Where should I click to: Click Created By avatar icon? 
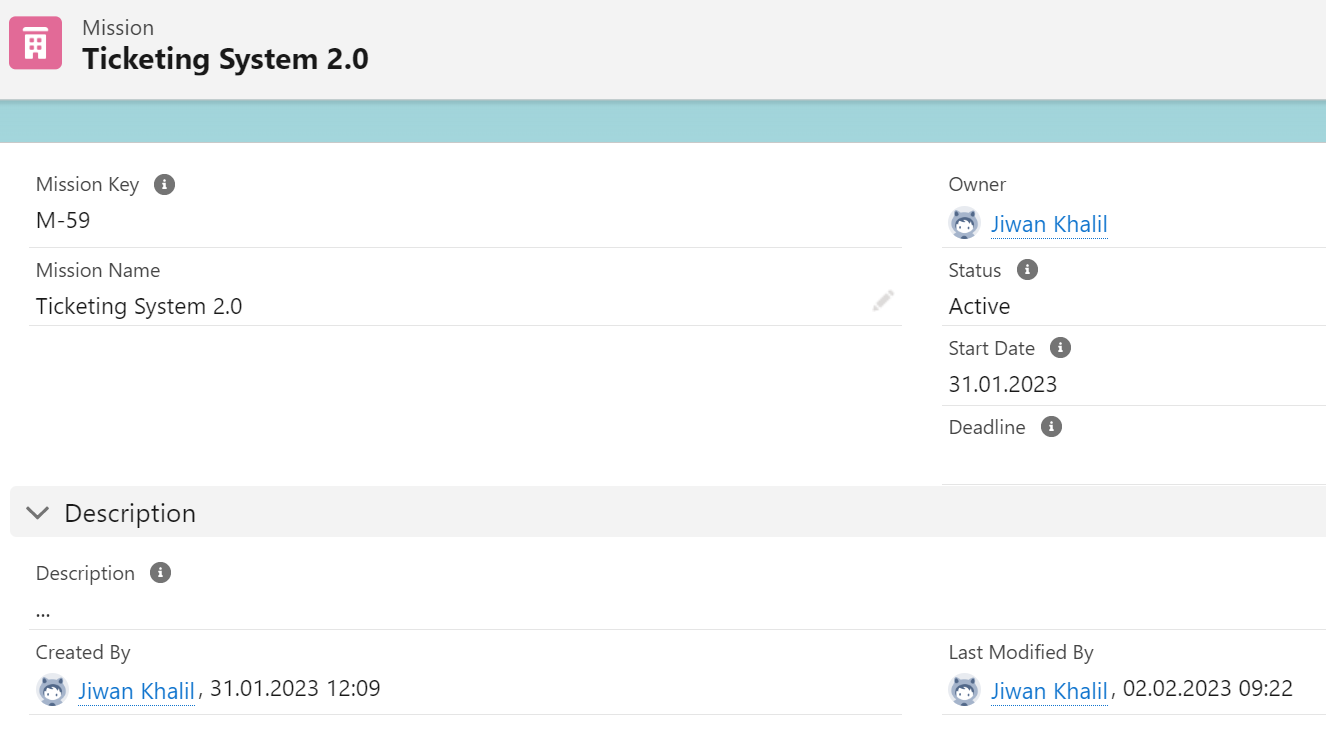coord(52,690)
